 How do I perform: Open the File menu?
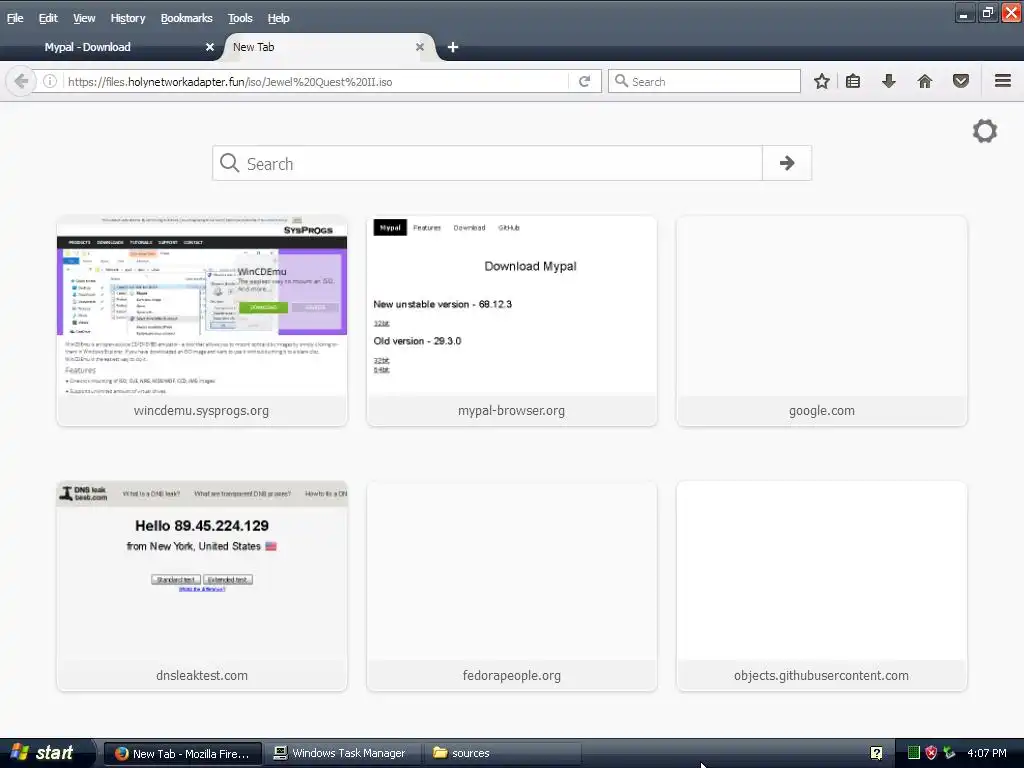pyautogui.click(x=15, y=18)
